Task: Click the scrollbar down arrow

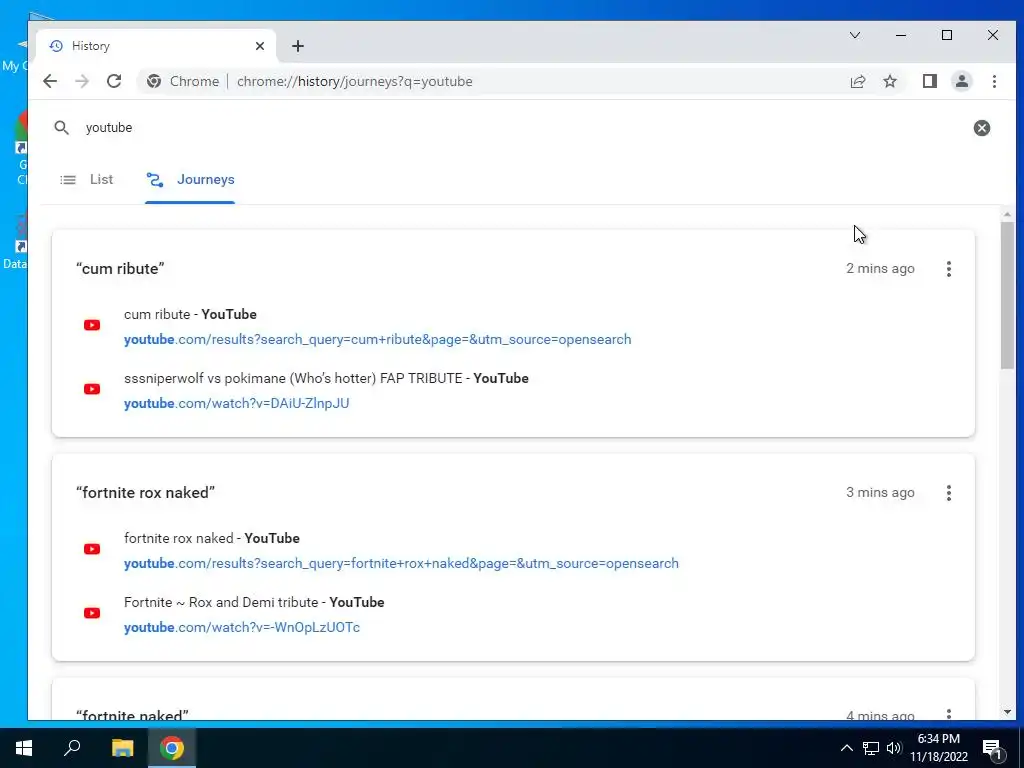Action: tap(1007, 712)
